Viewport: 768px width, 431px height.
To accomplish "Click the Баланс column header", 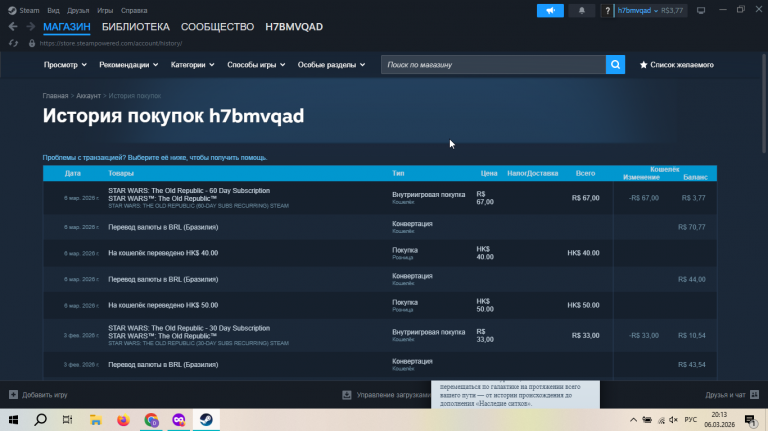I will [695, 177].
